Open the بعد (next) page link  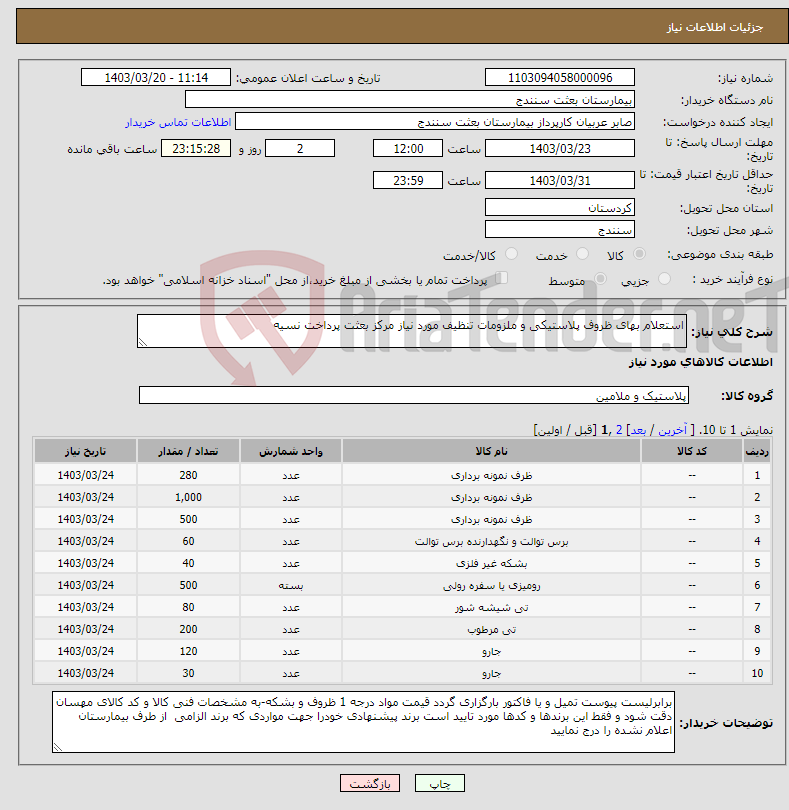coord(638,430)
